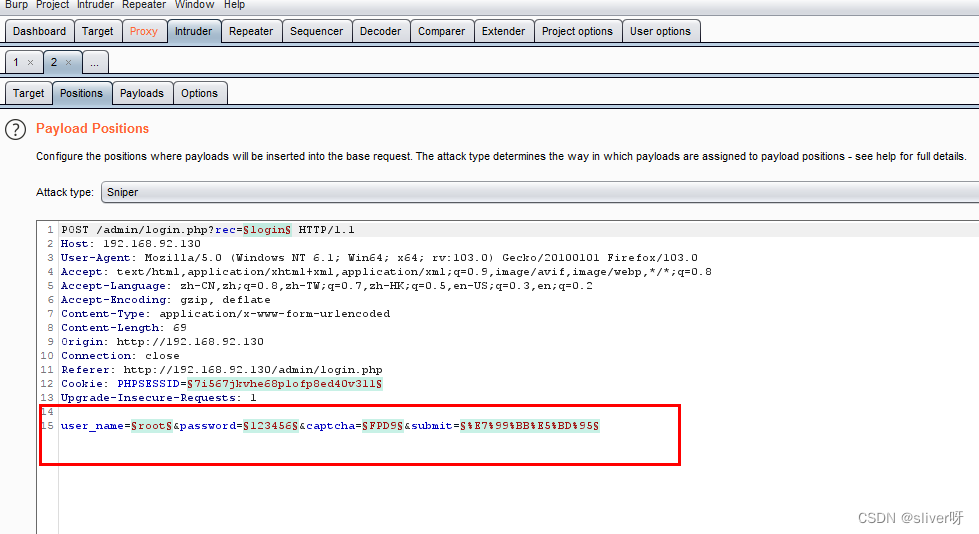The height and width of the screenshot is (534, 979).
Task: Open the Attack type dropdown showing Sniper
Action: pyautogui.click(x=540, y=192)
